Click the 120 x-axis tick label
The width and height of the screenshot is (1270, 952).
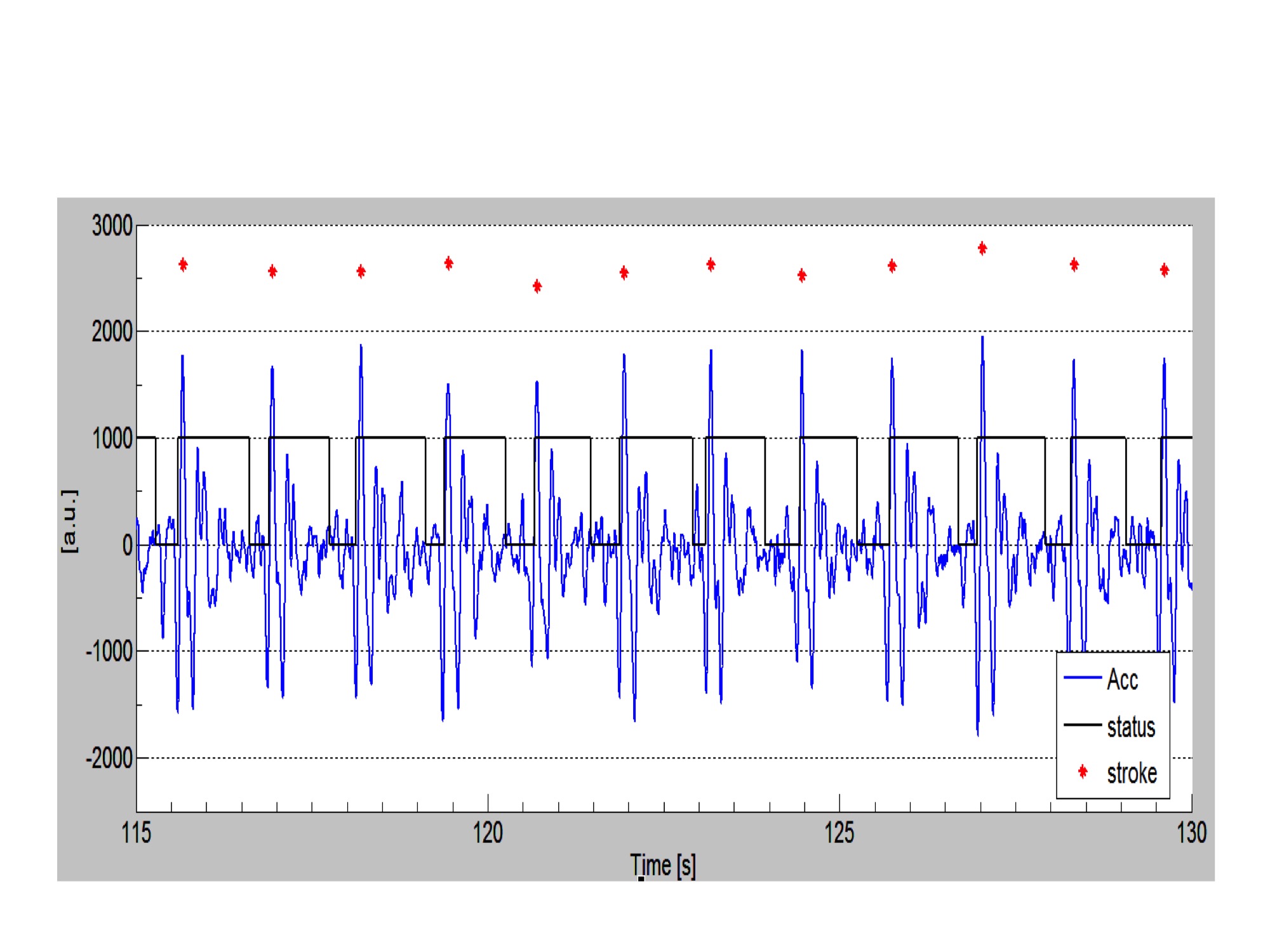click(x=488, y=832)
